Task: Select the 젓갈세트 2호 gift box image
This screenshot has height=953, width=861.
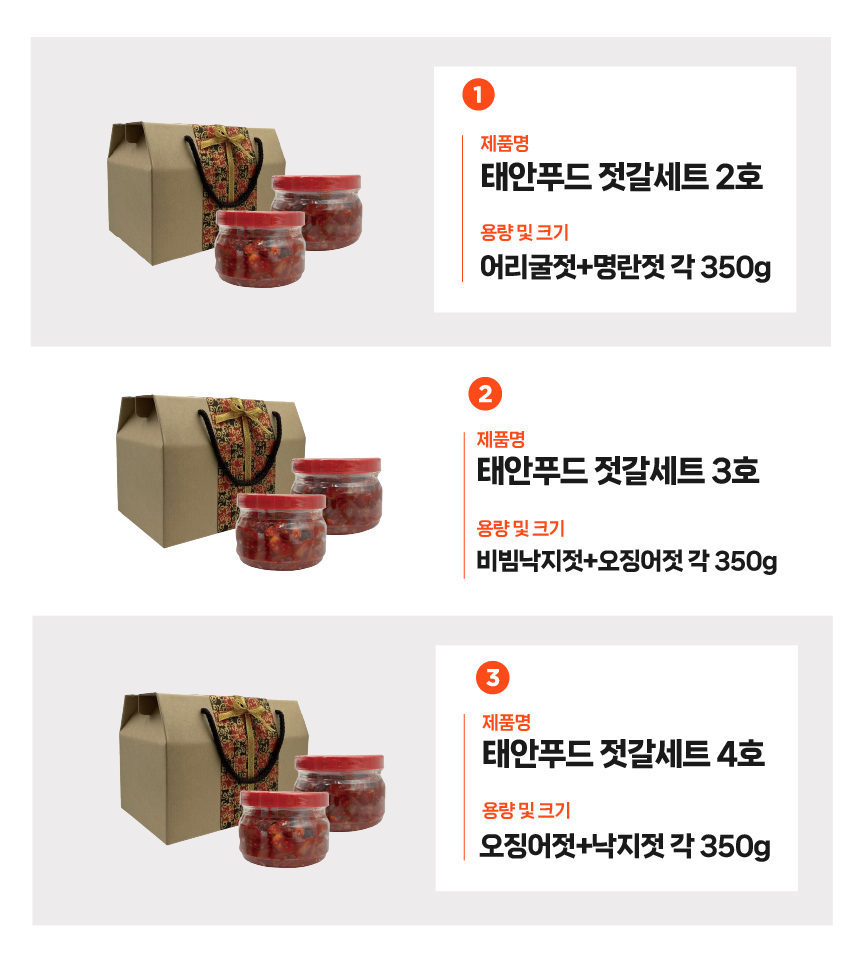Action: [235, 204]
